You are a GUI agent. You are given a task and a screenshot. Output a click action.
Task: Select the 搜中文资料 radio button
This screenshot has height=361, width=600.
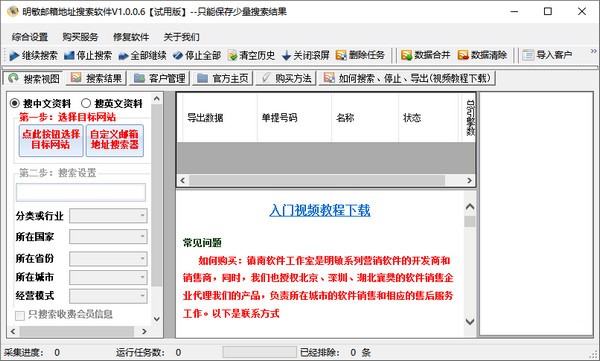click(15, 103)
